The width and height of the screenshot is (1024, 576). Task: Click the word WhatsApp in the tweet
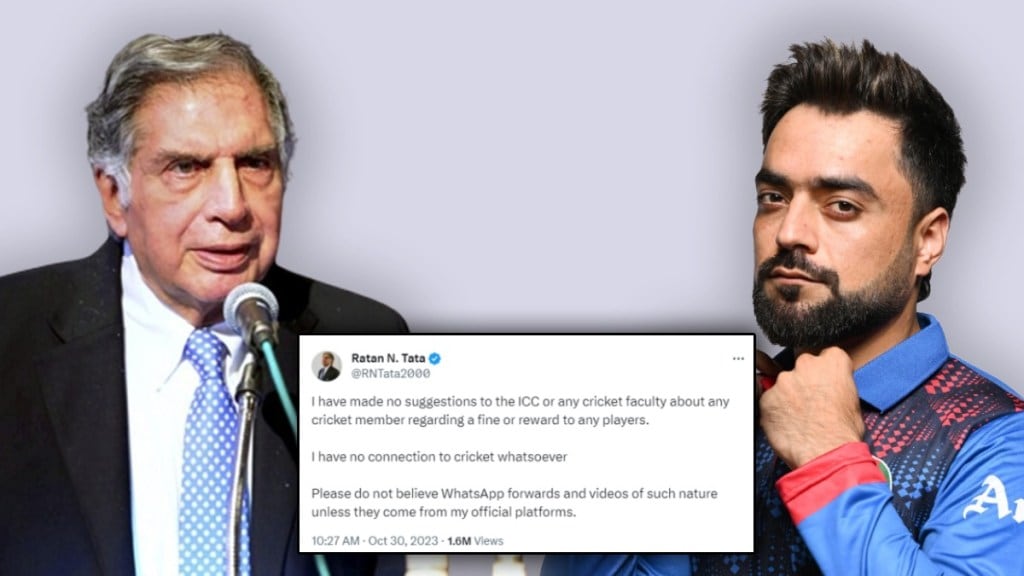point(472,494)
